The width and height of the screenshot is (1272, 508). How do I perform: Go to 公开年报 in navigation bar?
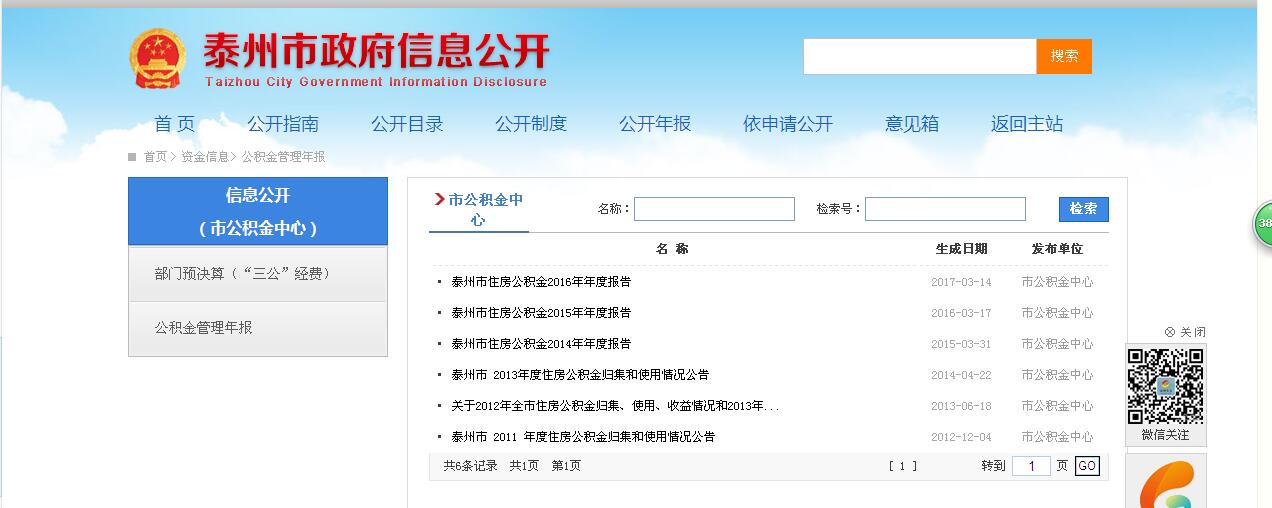point(655,124)
